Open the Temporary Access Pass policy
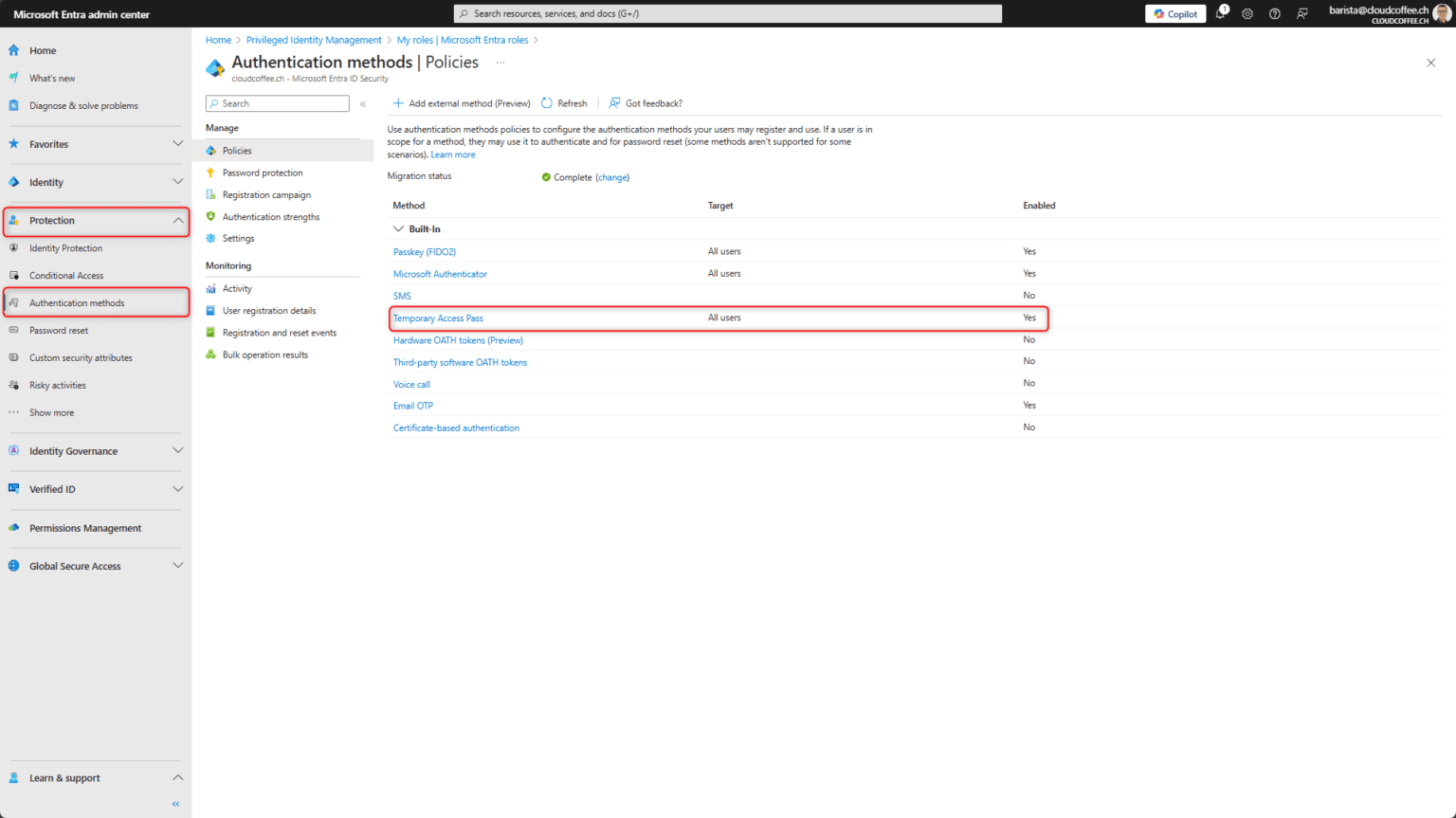Viewport: 1456px width, 818px height. pos(438,318)
